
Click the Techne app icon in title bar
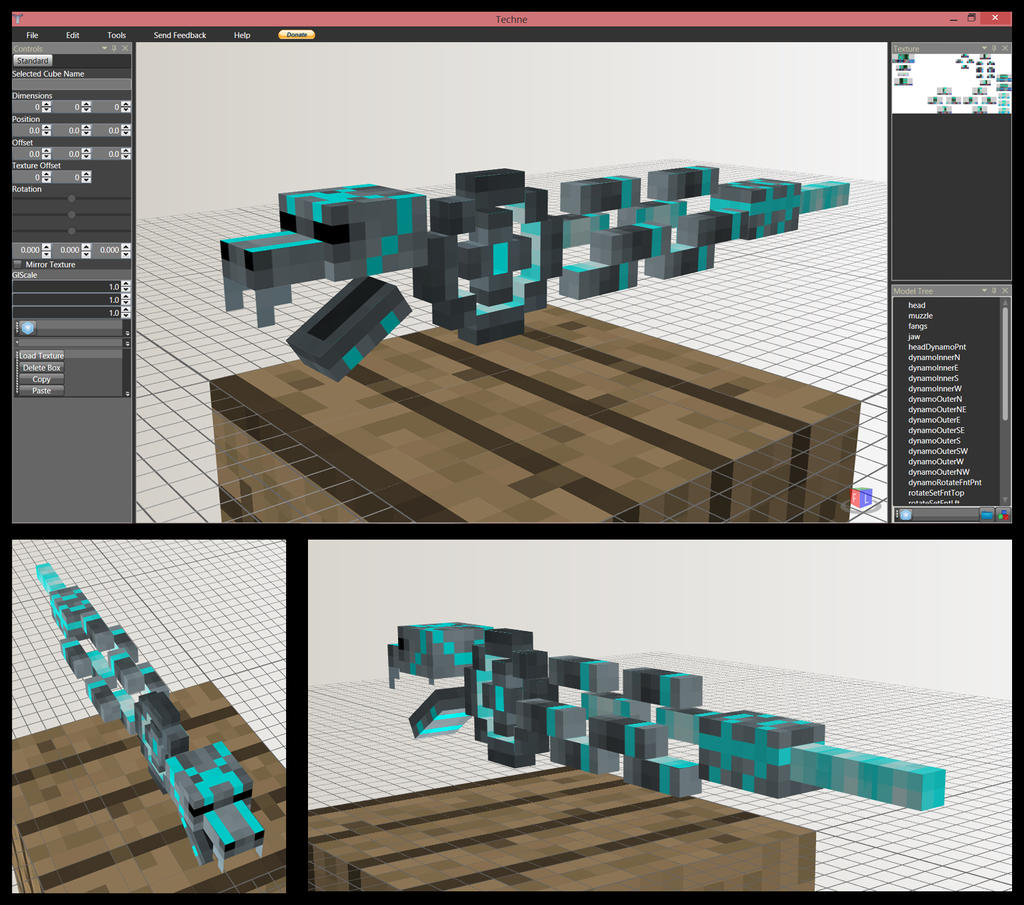(18, 19)
